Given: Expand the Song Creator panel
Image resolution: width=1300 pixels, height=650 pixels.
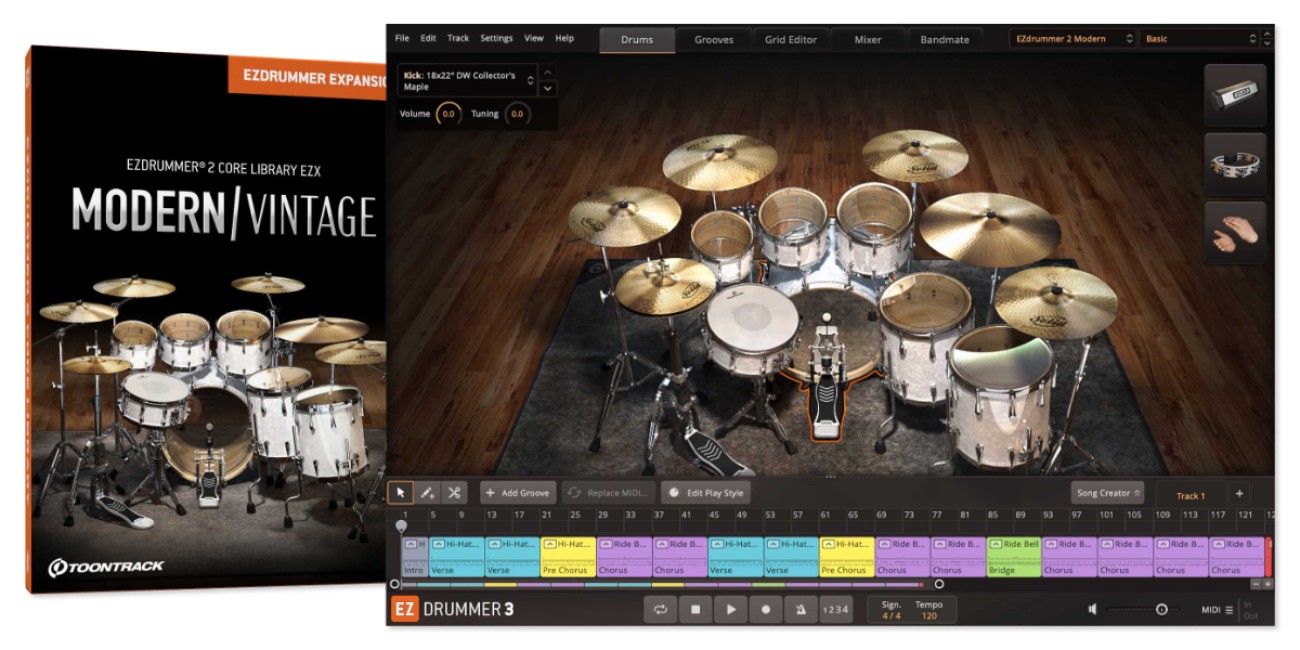Looking at the screenshot, I should [x=1108, y=493].
